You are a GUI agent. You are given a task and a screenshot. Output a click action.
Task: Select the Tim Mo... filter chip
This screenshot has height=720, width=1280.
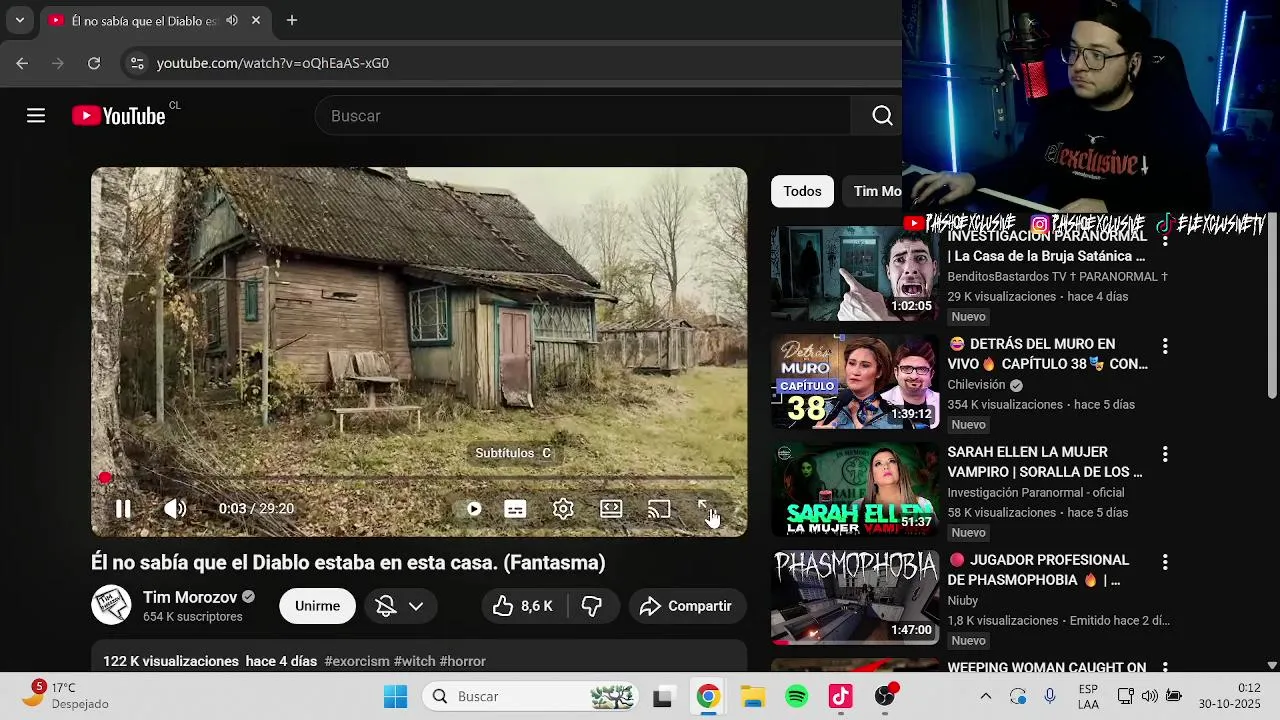tap(872, 191)
